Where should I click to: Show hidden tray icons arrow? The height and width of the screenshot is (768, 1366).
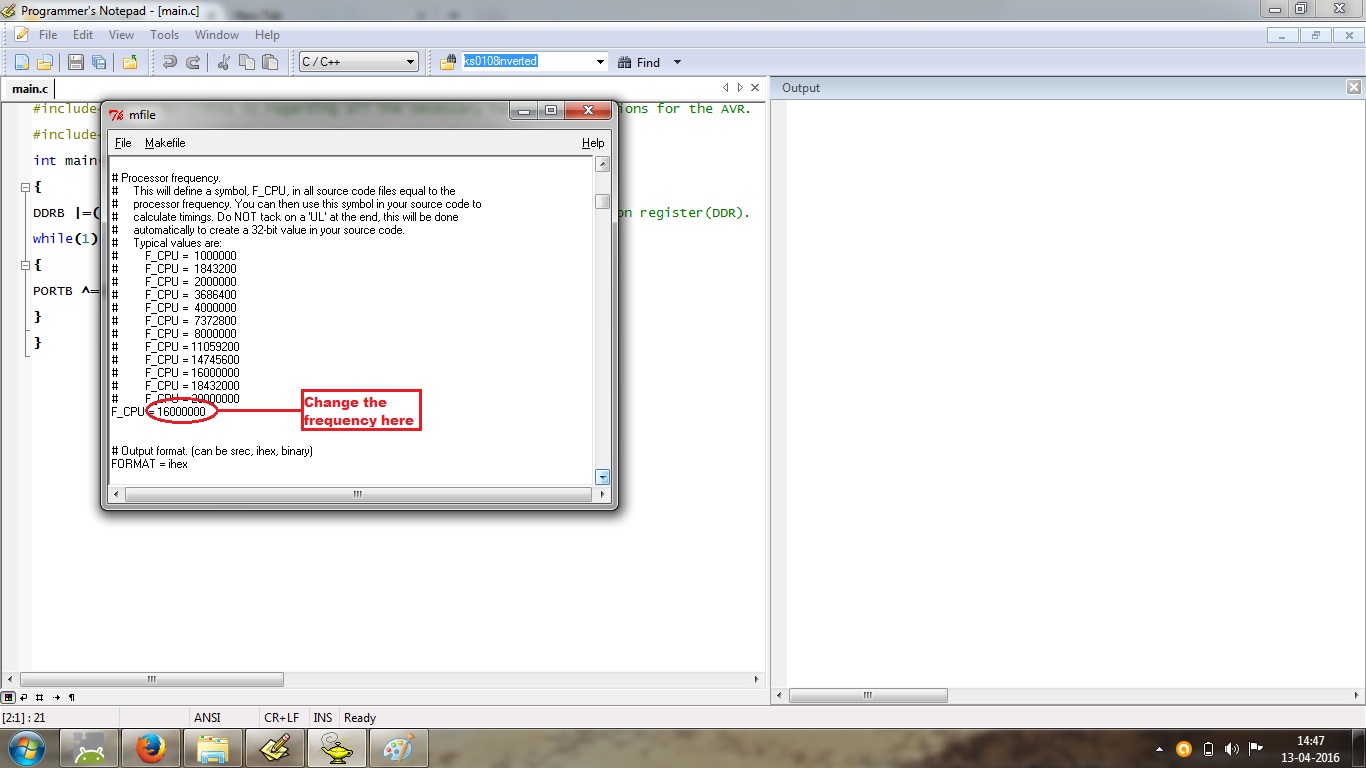[1159, 749]
